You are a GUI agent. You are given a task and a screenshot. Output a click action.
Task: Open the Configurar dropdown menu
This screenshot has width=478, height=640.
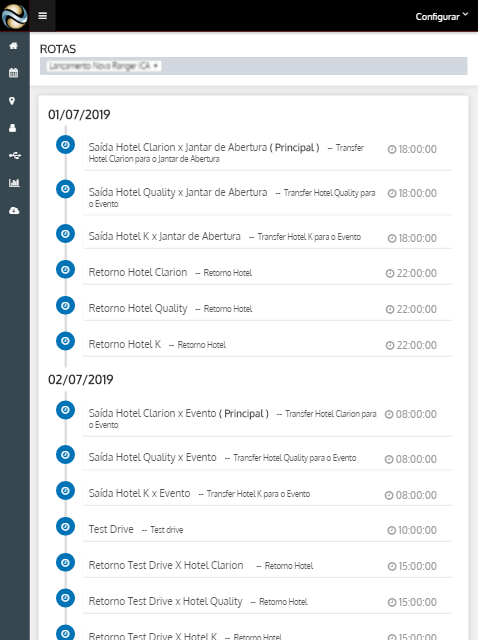pyautogui.click(x=442, y=16)
